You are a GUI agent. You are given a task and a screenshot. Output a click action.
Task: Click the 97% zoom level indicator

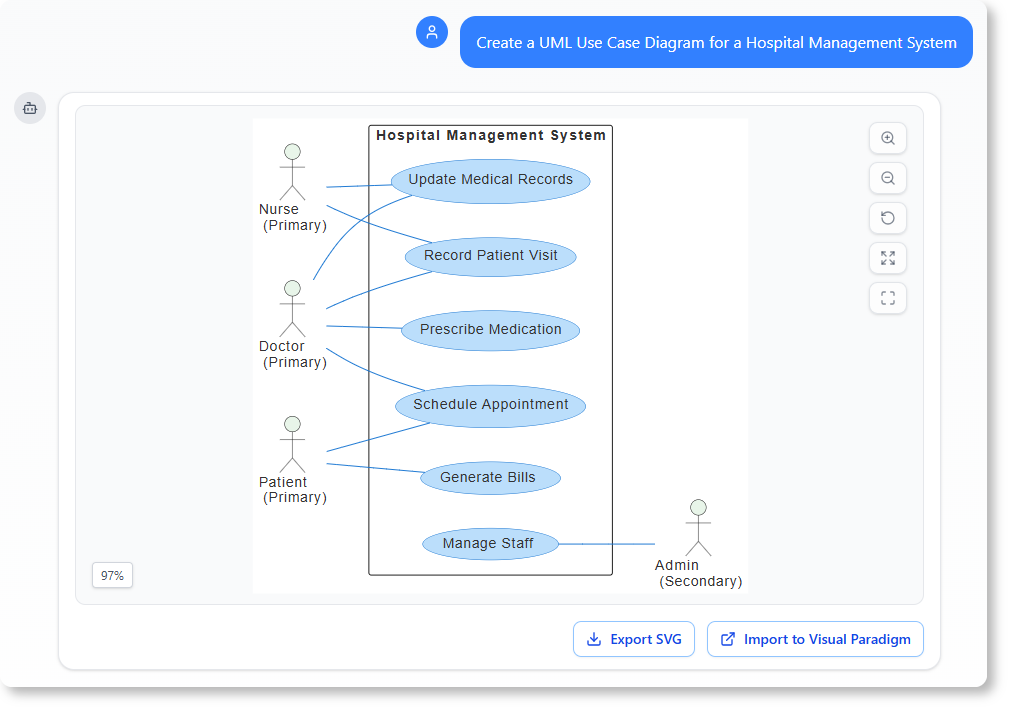112,575
